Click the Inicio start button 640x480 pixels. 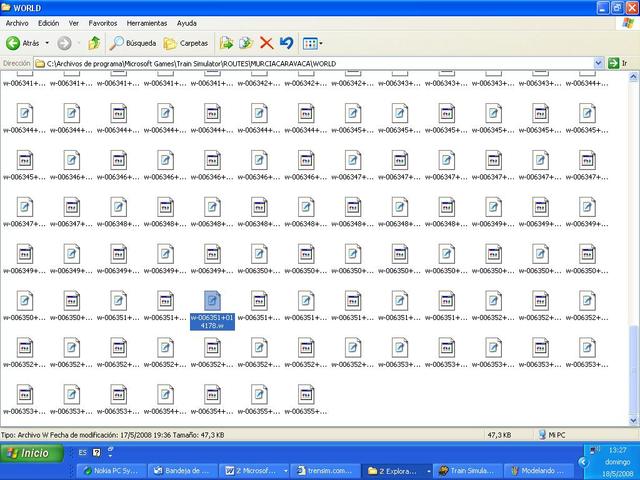coord(30,453)
